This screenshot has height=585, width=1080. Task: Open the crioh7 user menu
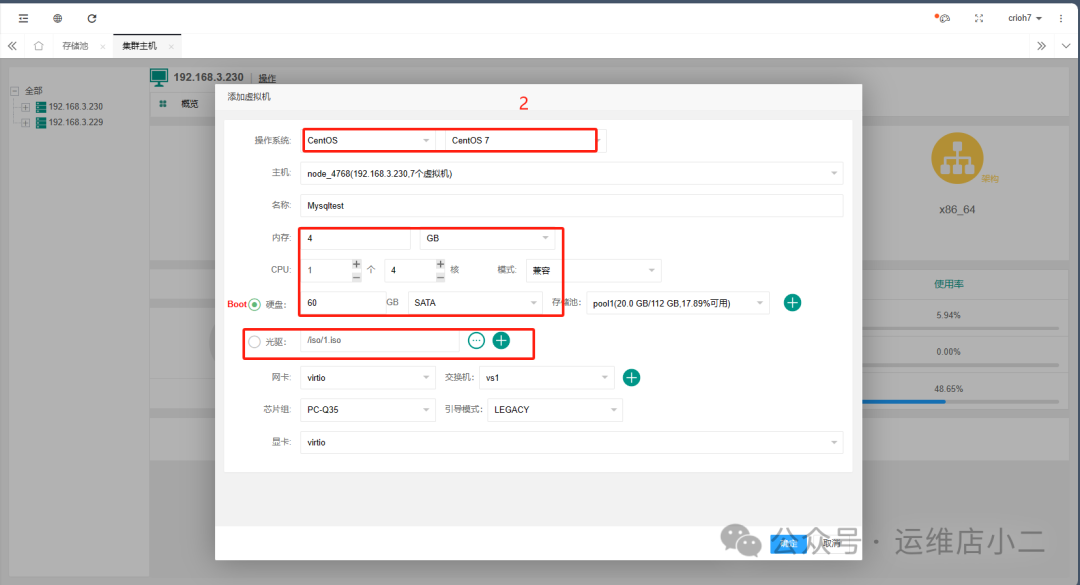point(1025,18)
